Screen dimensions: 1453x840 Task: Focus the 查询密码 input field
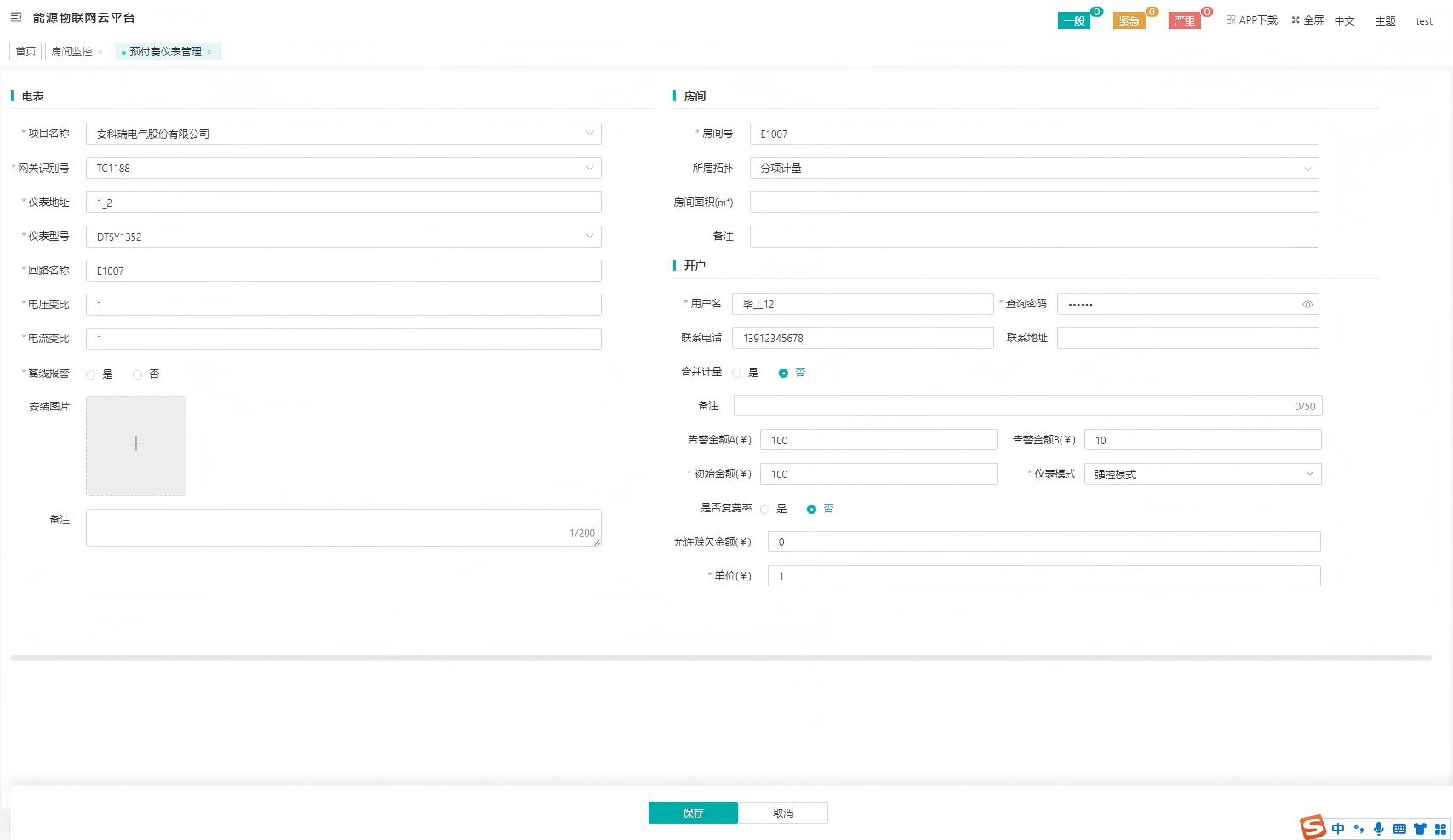1188,304
